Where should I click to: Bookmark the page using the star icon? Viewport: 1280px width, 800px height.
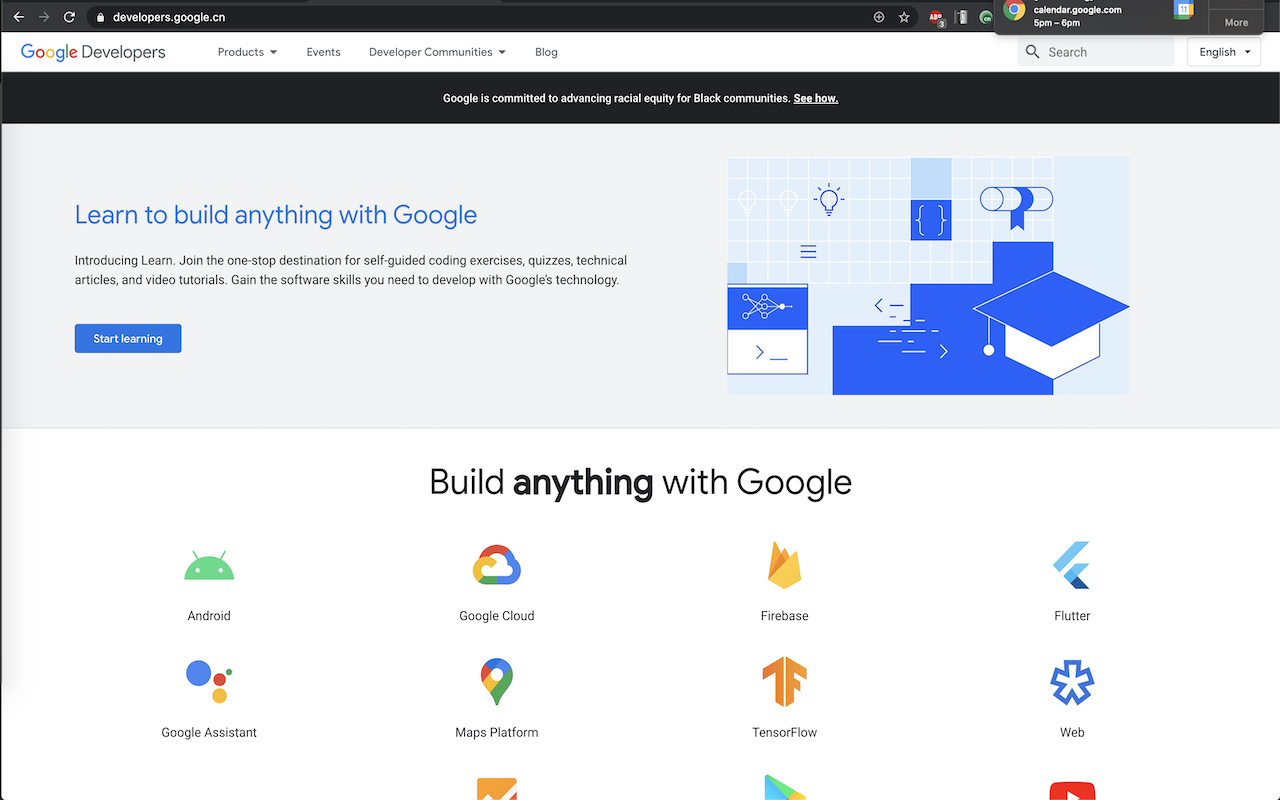pyautogui.click(x=904, y=16)
